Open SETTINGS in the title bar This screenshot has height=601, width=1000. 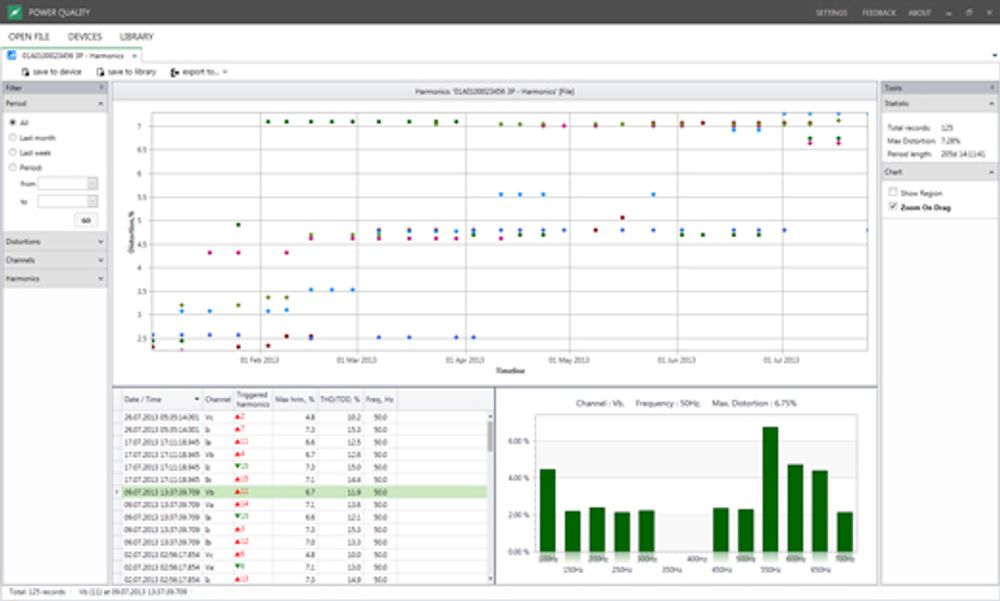pyautogui.click(x=832, y=13)
